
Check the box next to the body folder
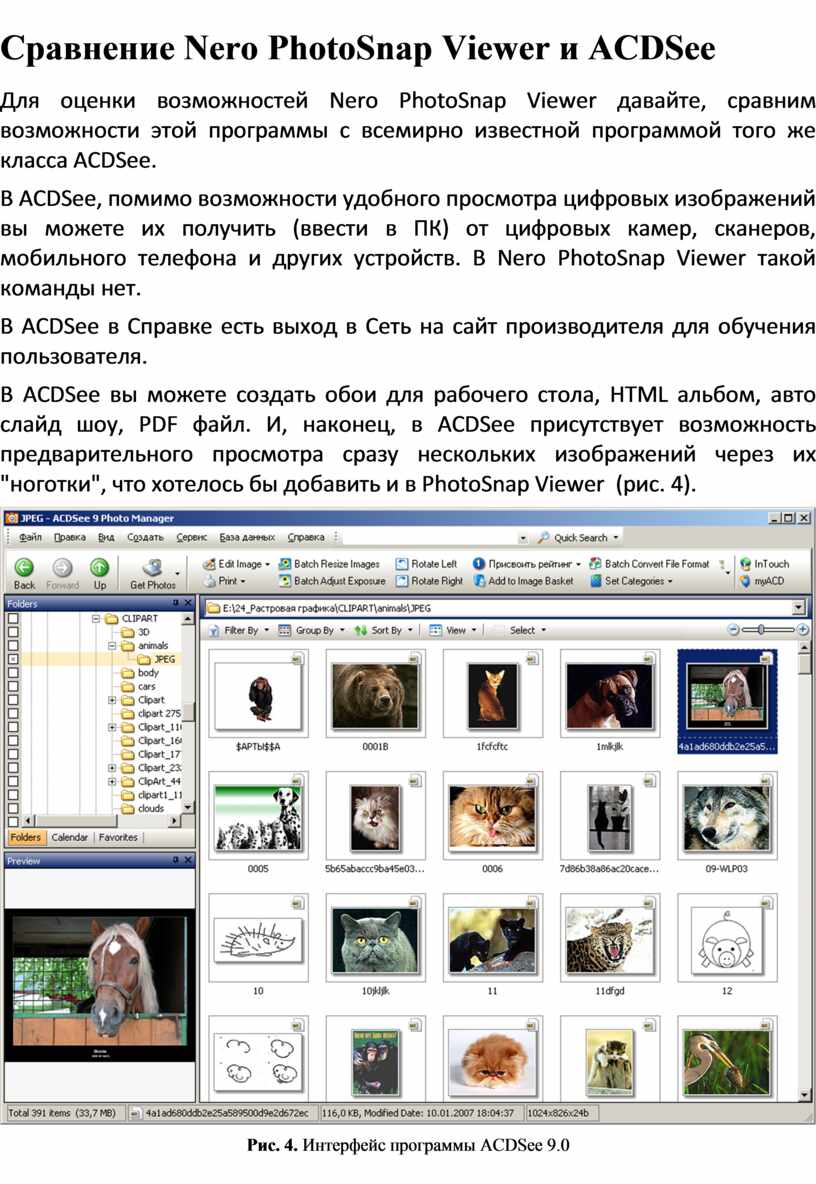pos(13,674)
